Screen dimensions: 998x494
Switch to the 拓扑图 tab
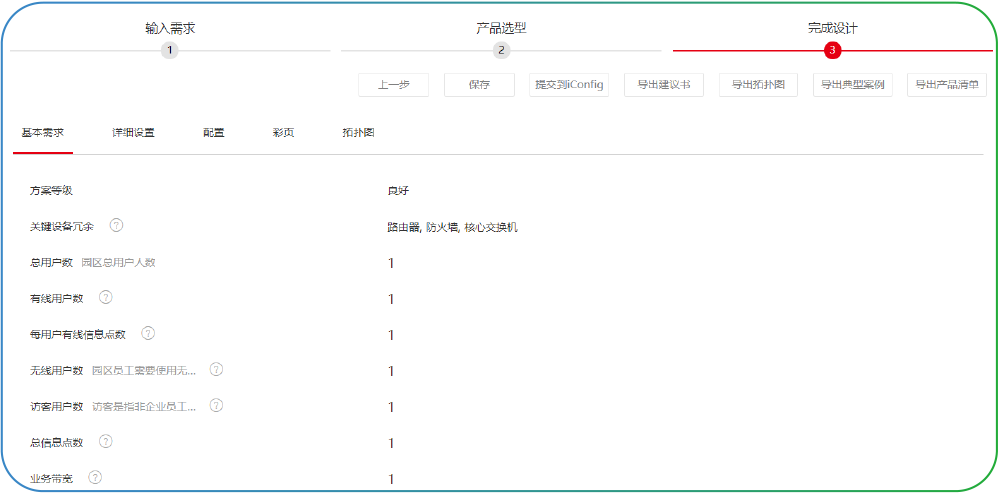pyautogui.click(x=358, y=134)
